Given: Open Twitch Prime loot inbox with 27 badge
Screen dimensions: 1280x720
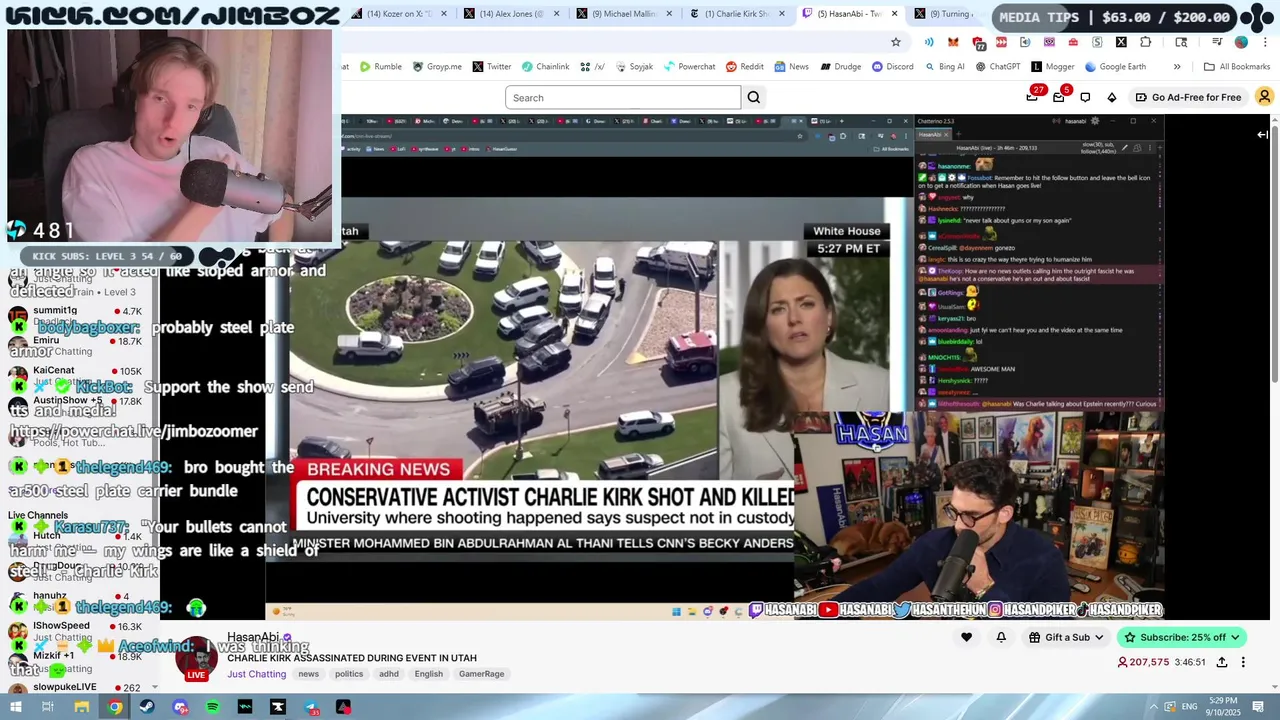Looking at the screenshot, I should pyautogui.click(x=1034, y=95).
